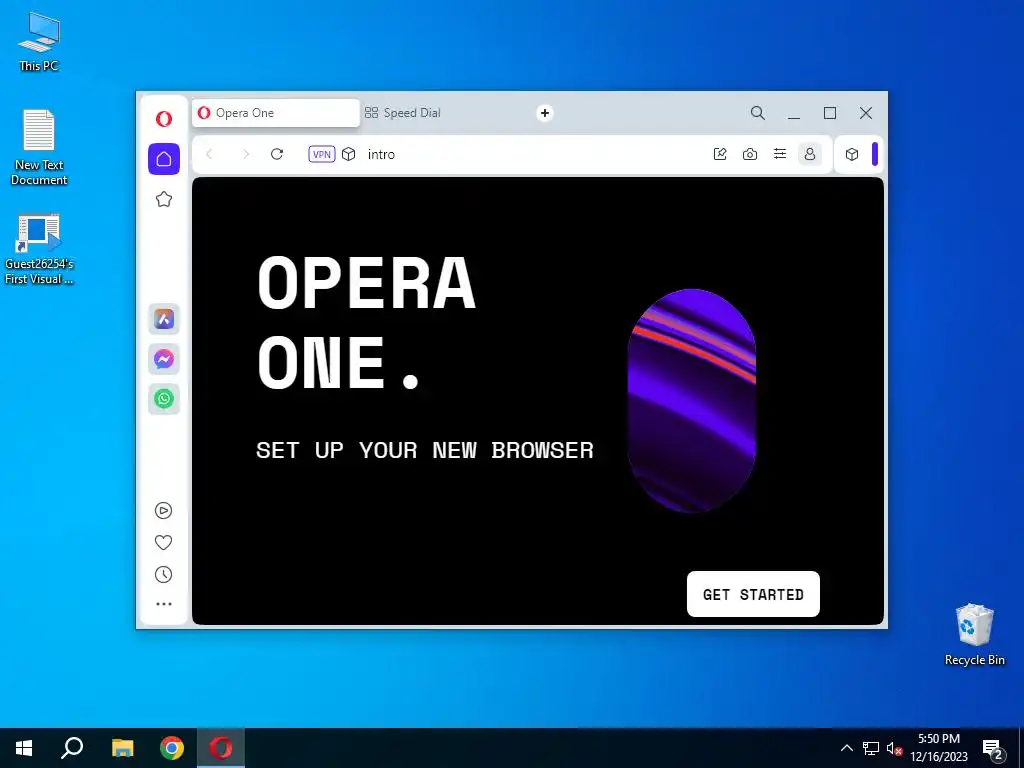Open the edit/pinboard toolbar icon
This screenshot has width=1024, height=768.
(720, 154)
